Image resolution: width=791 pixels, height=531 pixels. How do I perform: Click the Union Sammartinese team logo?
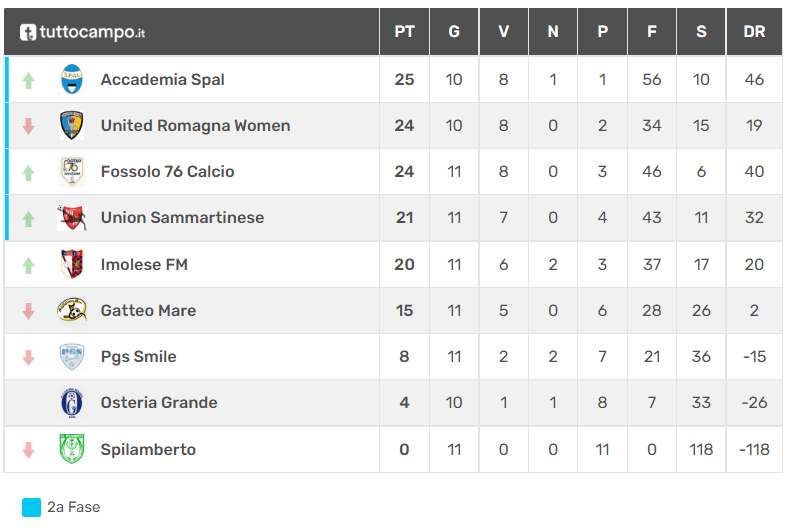72,217
